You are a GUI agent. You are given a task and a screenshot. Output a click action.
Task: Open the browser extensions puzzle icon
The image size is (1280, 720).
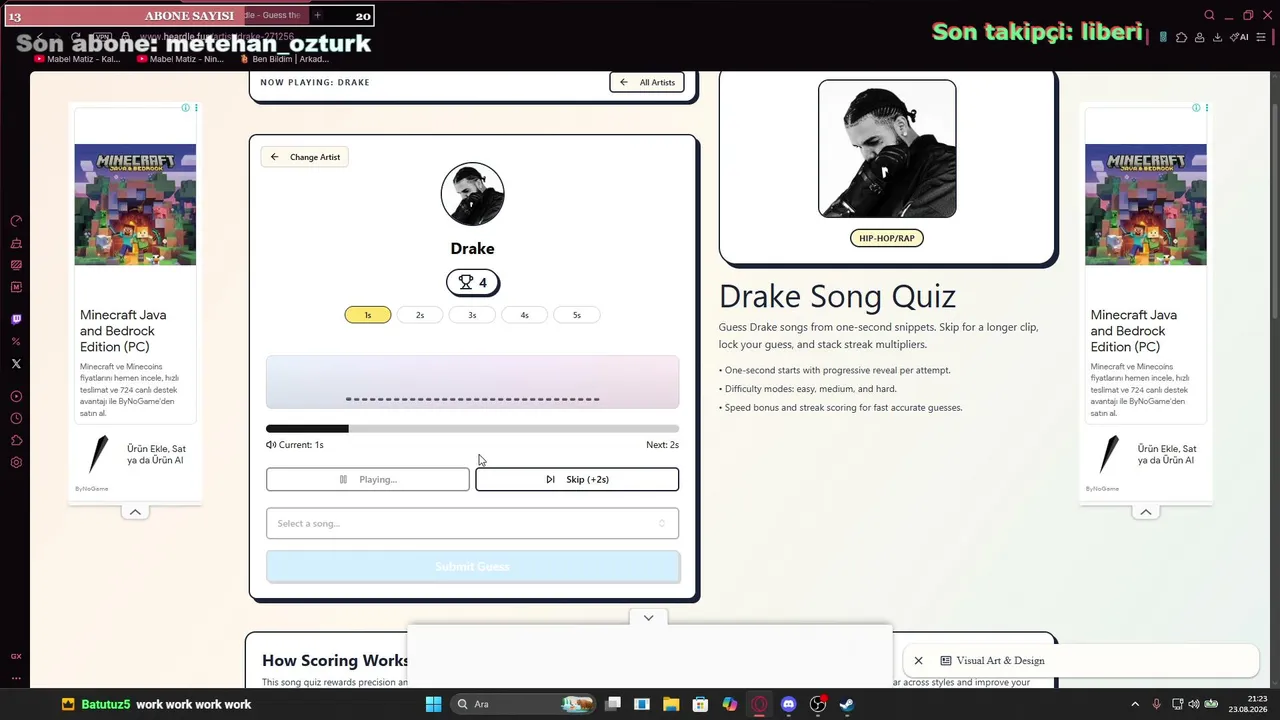click(1181, 37)
